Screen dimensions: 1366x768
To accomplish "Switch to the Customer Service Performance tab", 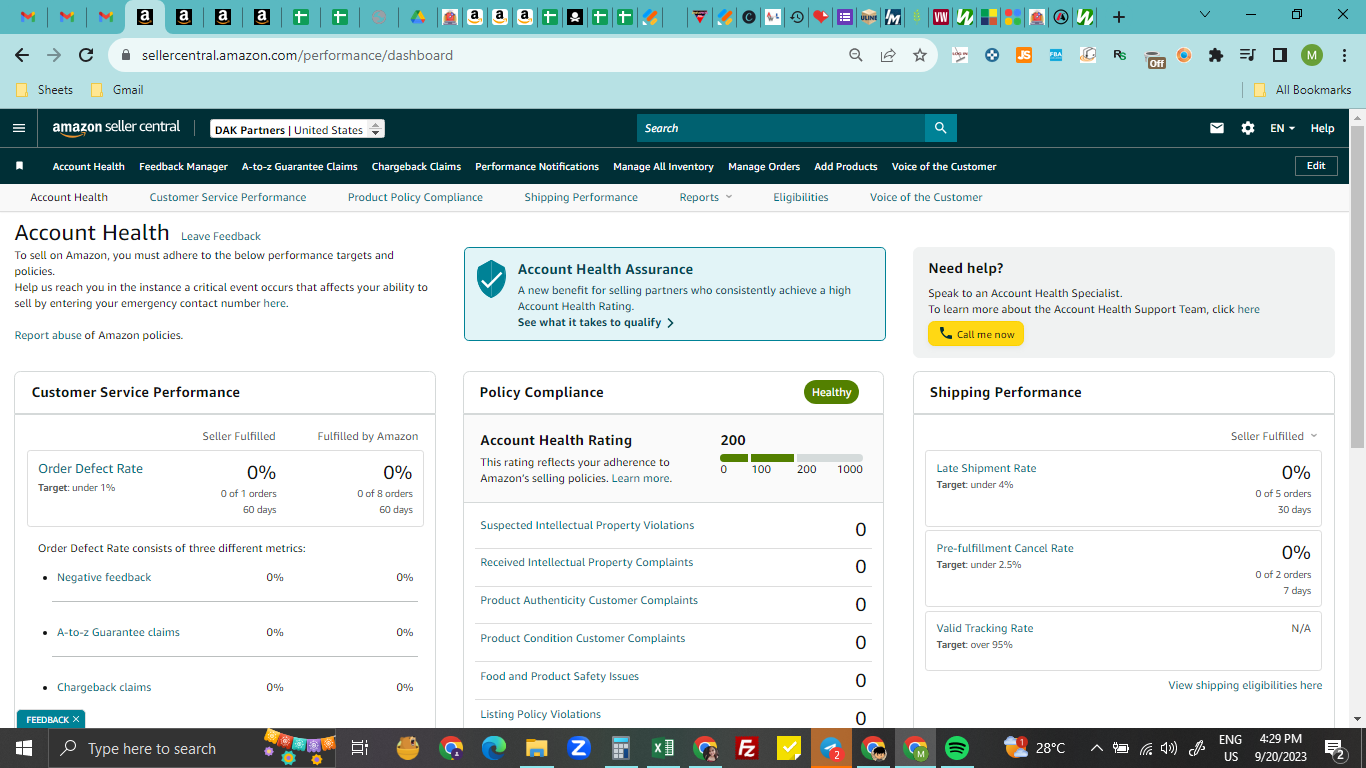I will pyautogui.click(x=228, y=197).
